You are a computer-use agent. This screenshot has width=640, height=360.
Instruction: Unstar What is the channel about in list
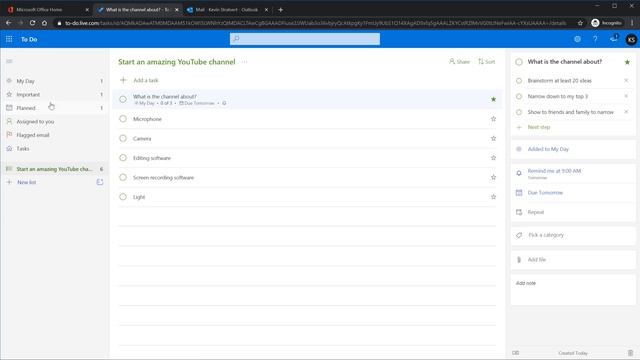[493, 99]
